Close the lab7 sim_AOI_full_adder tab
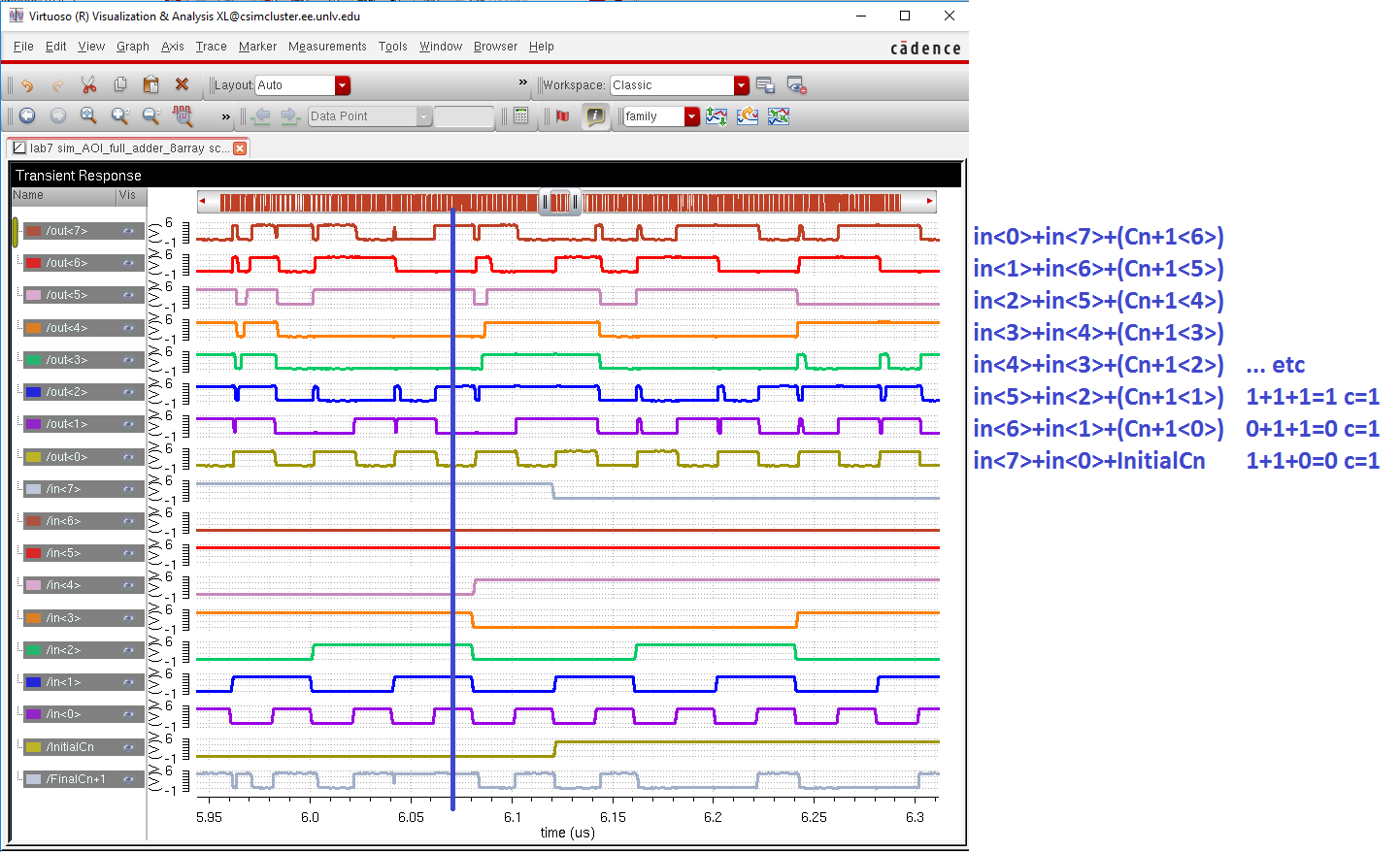Image resolution: width=1400 pixels, height=852 pixels. (x=240, y=148)
